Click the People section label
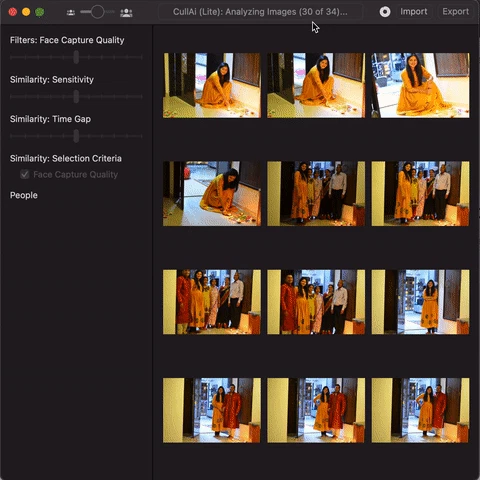This screenshot has height=480, width=480. pos(24,195)
